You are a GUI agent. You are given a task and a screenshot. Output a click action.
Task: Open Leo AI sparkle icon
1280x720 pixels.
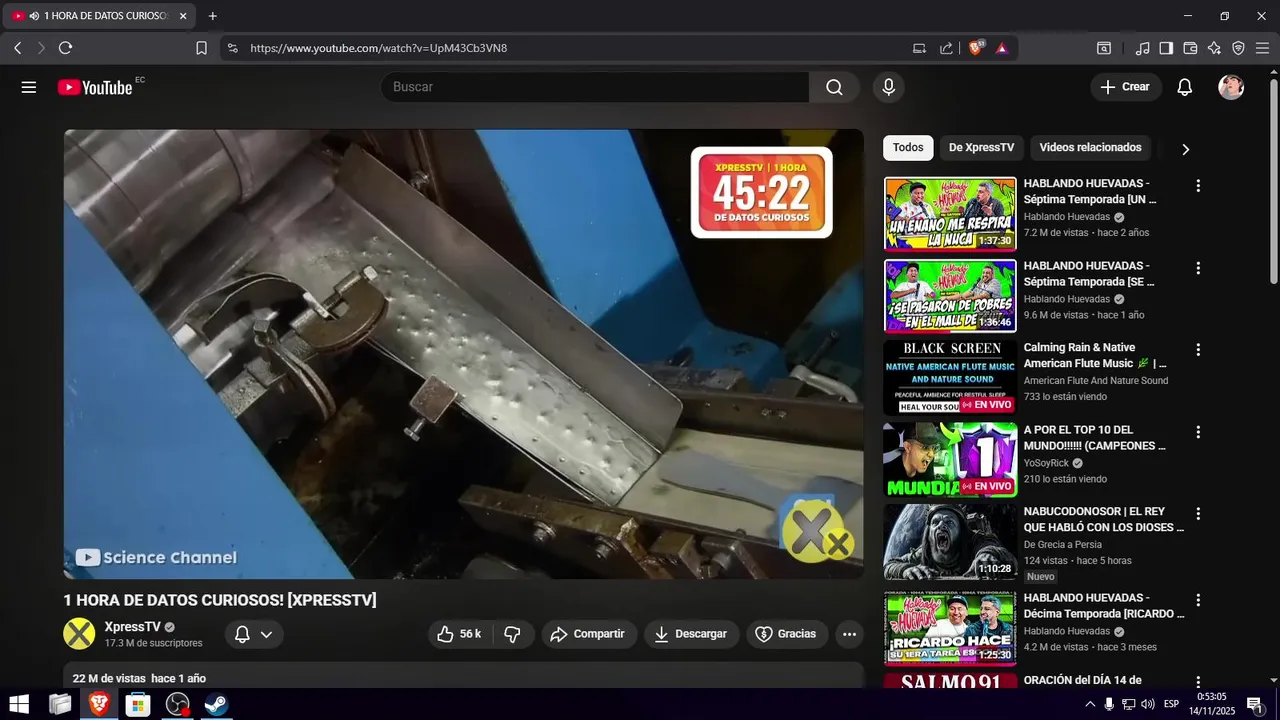(x=1214, y=48)
